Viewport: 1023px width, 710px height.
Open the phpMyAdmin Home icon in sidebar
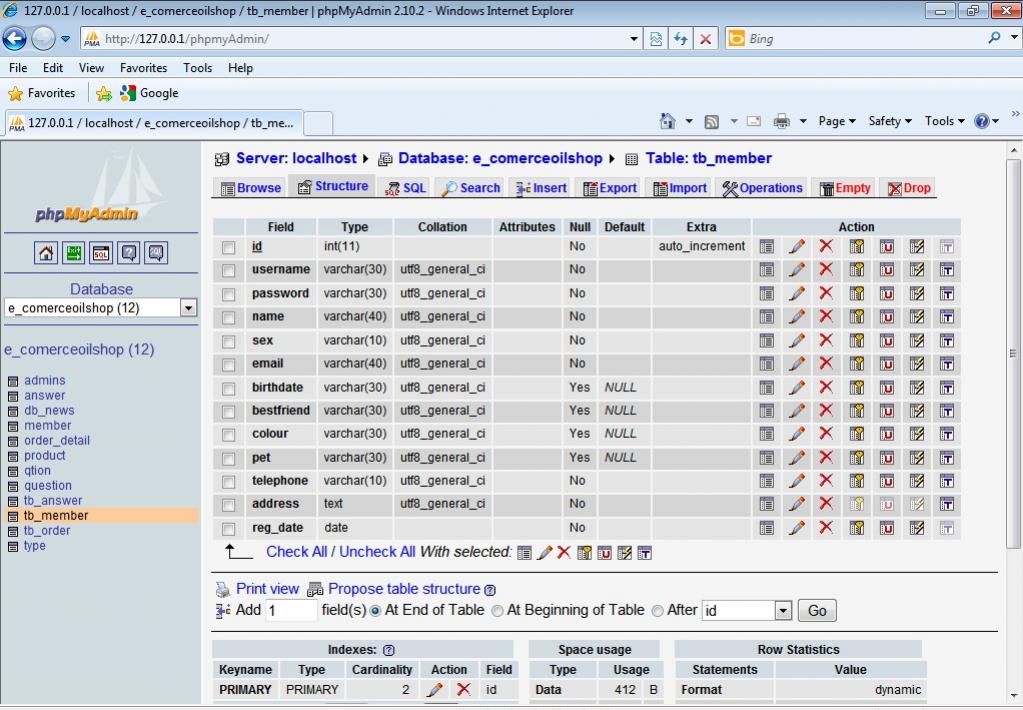pyautogui.click(x=46, y=253)
